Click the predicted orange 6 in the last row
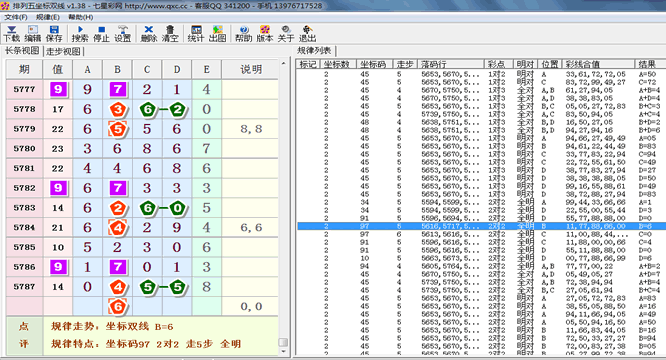 tap(118, 307)
